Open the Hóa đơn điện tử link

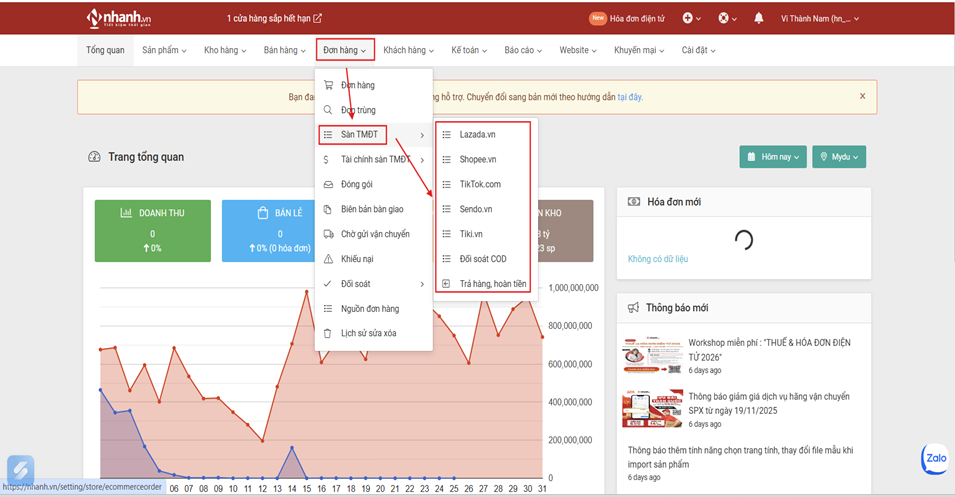tap(637, 18)
